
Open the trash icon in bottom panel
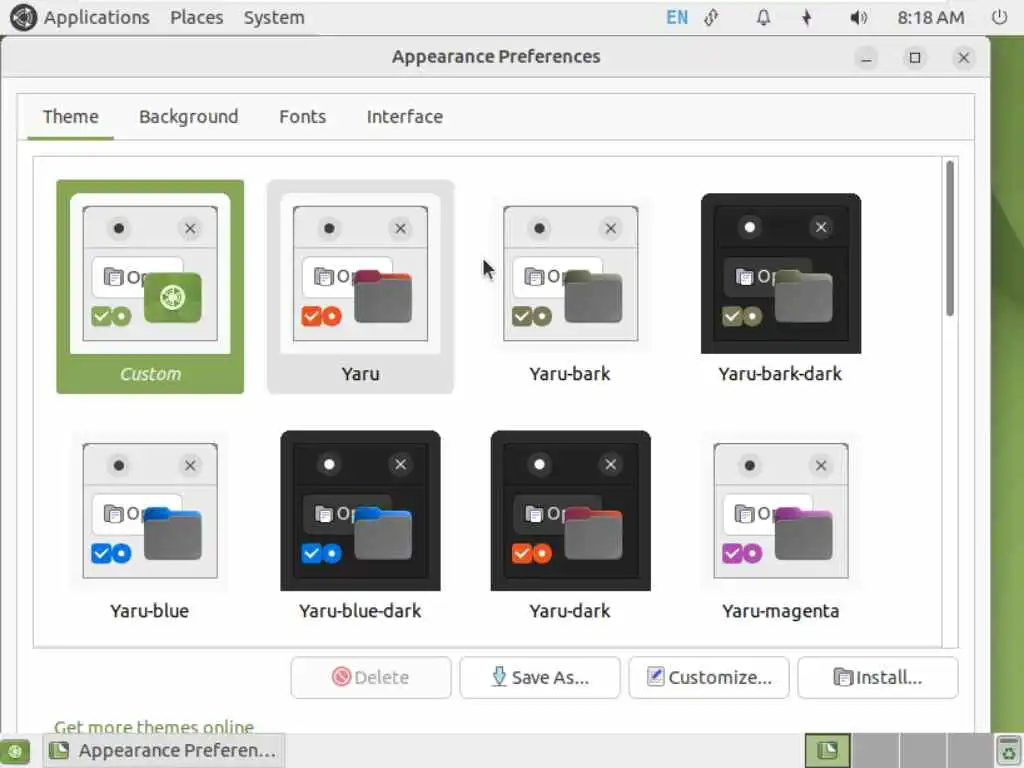coord(1009,750)
